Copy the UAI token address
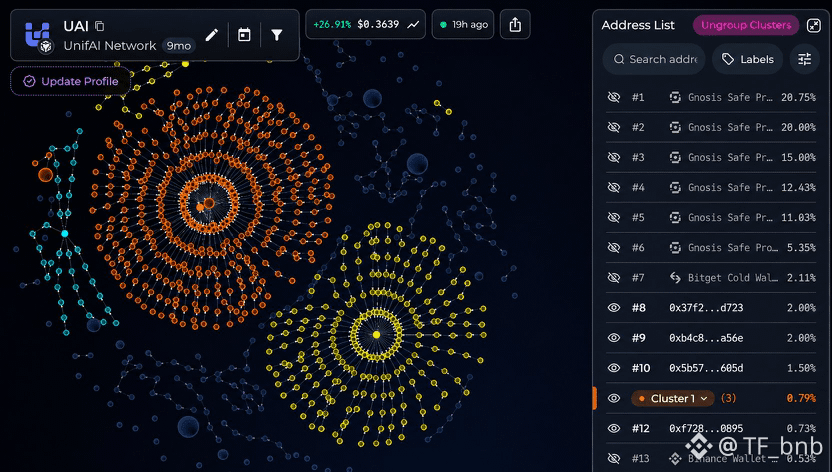 pyautogui.click(x=99, y=25)
